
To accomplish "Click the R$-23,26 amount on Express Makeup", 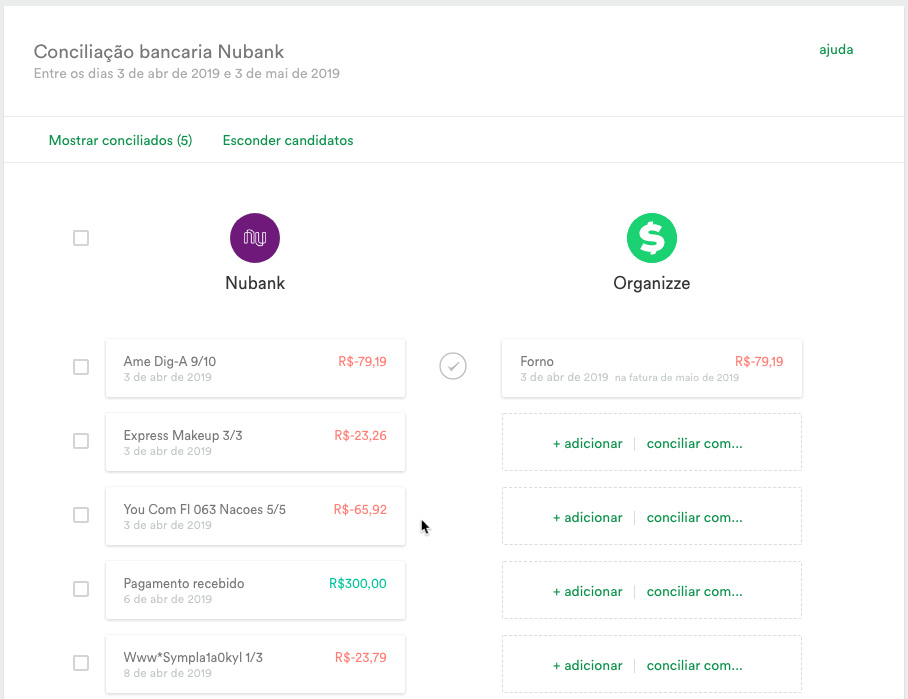I will (x=360, y=435).
